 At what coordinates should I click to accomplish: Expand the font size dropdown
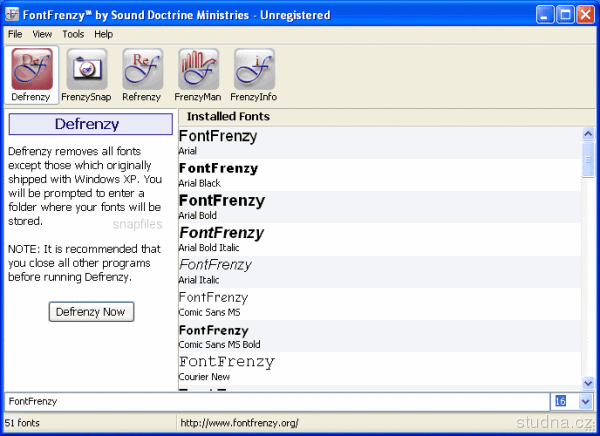[x=586, y=401]
